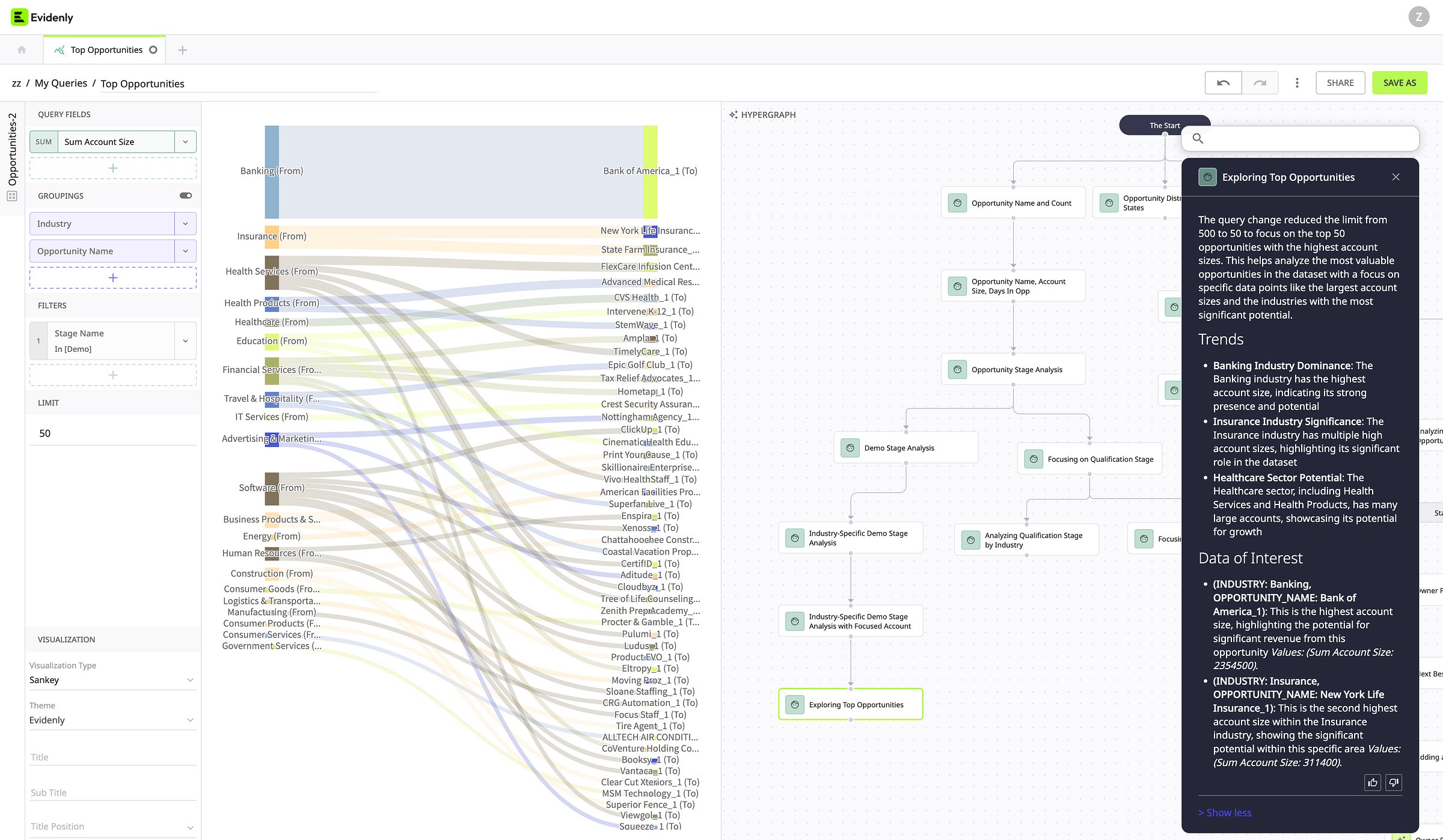Click the Title input field
Image resolution: width=1443 pixels, height=840 pixels.
[113, 757]
